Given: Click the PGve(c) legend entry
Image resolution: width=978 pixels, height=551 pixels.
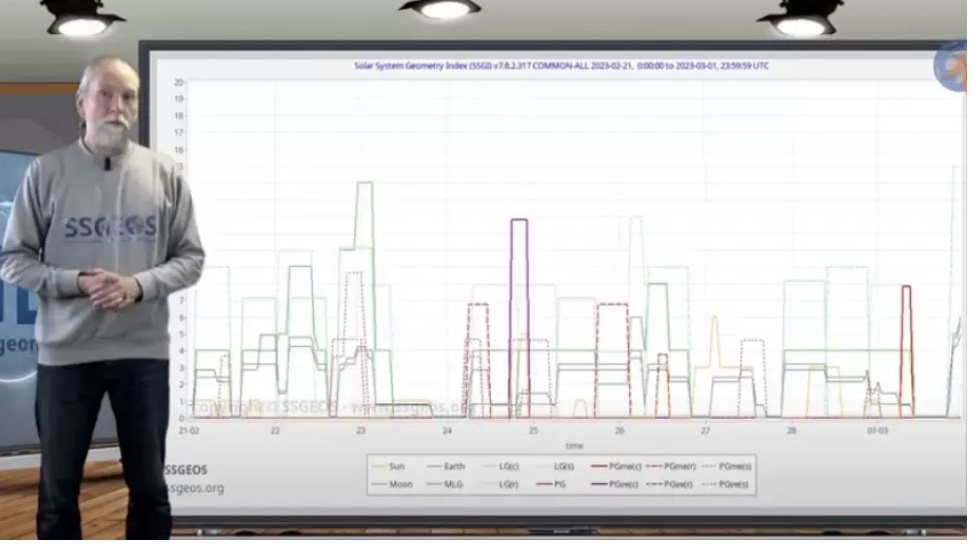Looking at the screenshot, I should pos(615,484).
